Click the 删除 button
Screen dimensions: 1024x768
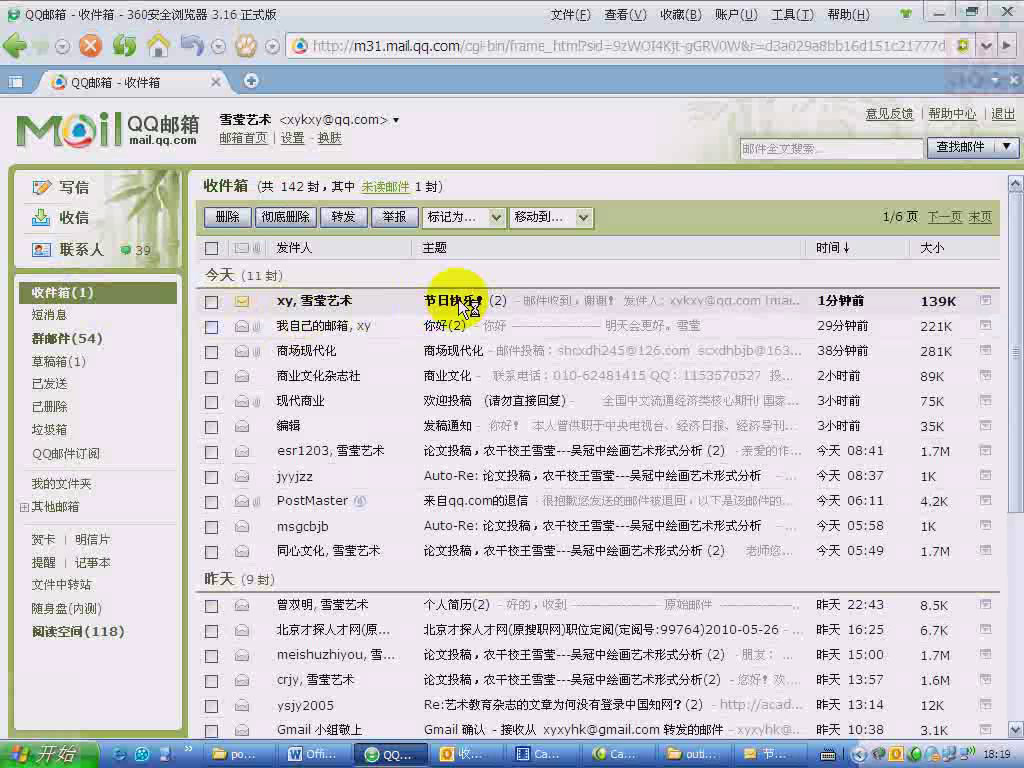pos(227,217)
